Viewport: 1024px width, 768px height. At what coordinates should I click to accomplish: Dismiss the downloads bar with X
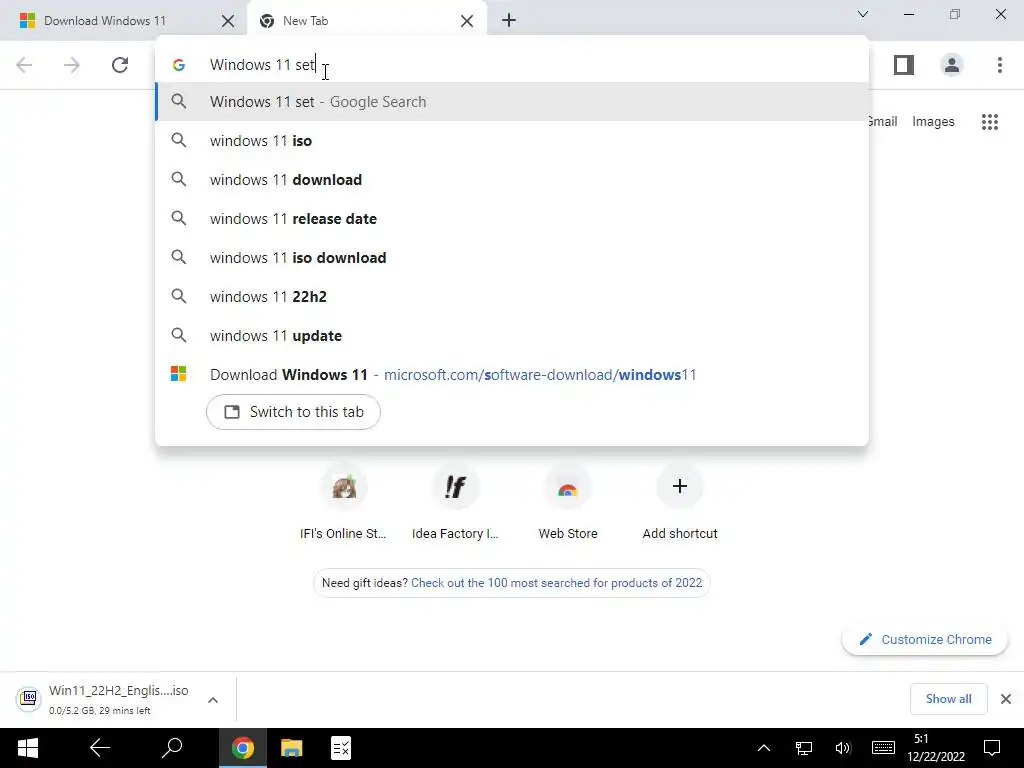[x=1006, y=699]
